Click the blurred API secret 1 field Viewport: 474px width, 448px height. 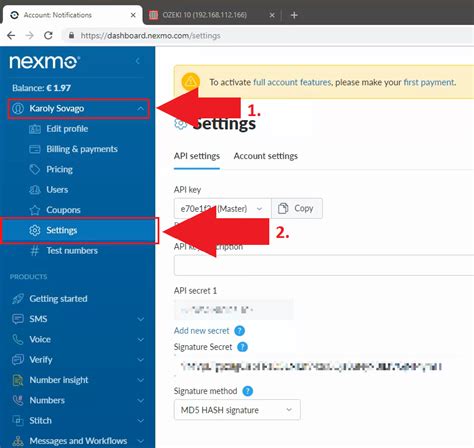pos(234,310)
